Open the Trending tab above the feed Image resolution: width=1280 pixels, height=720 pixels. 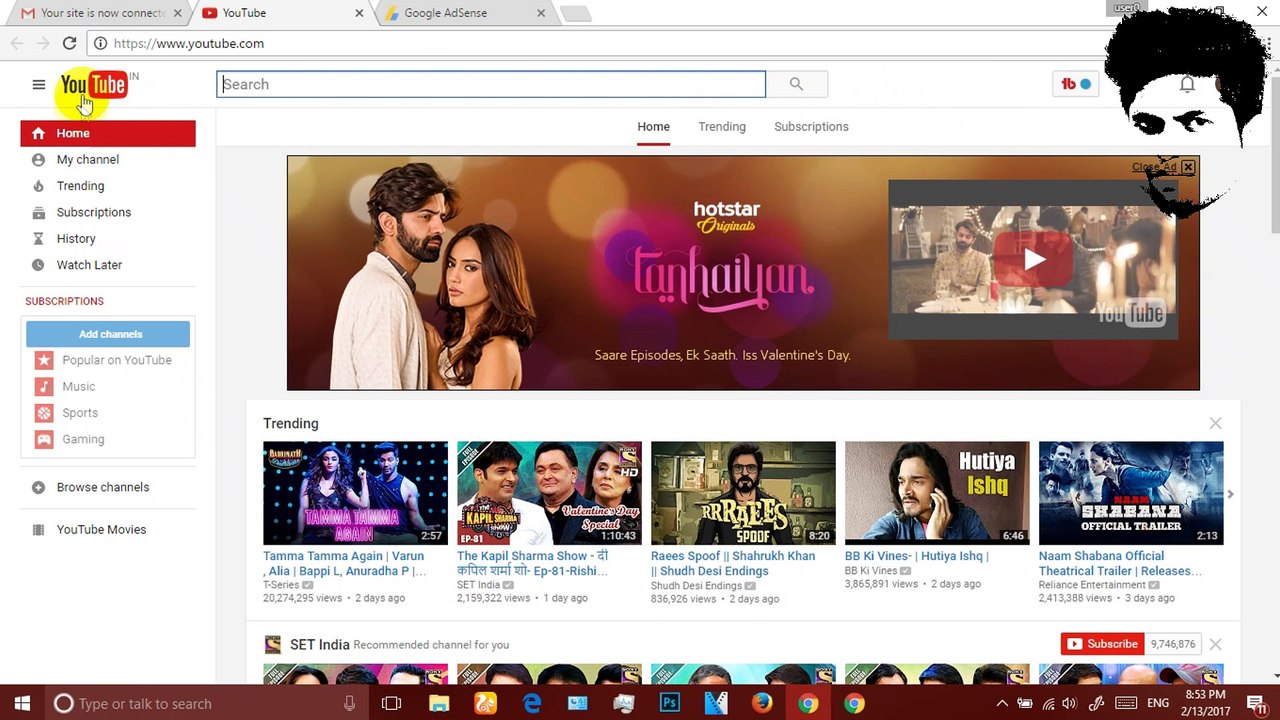[x=722, y=127]
